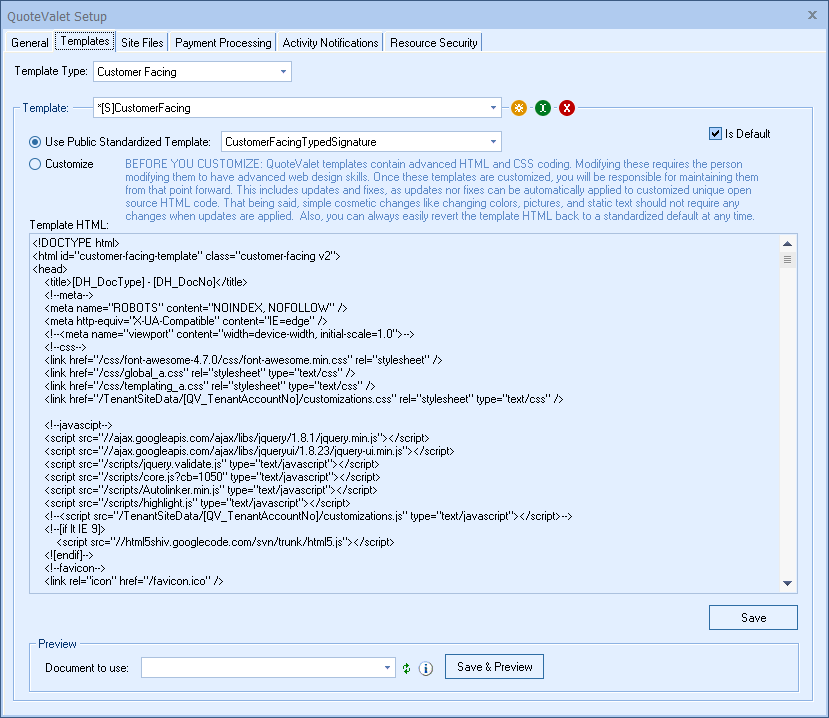Screen dimensions: 829x718
Task: Click the <!--[if lt IE 9]> line
Action: click(75, 529)
